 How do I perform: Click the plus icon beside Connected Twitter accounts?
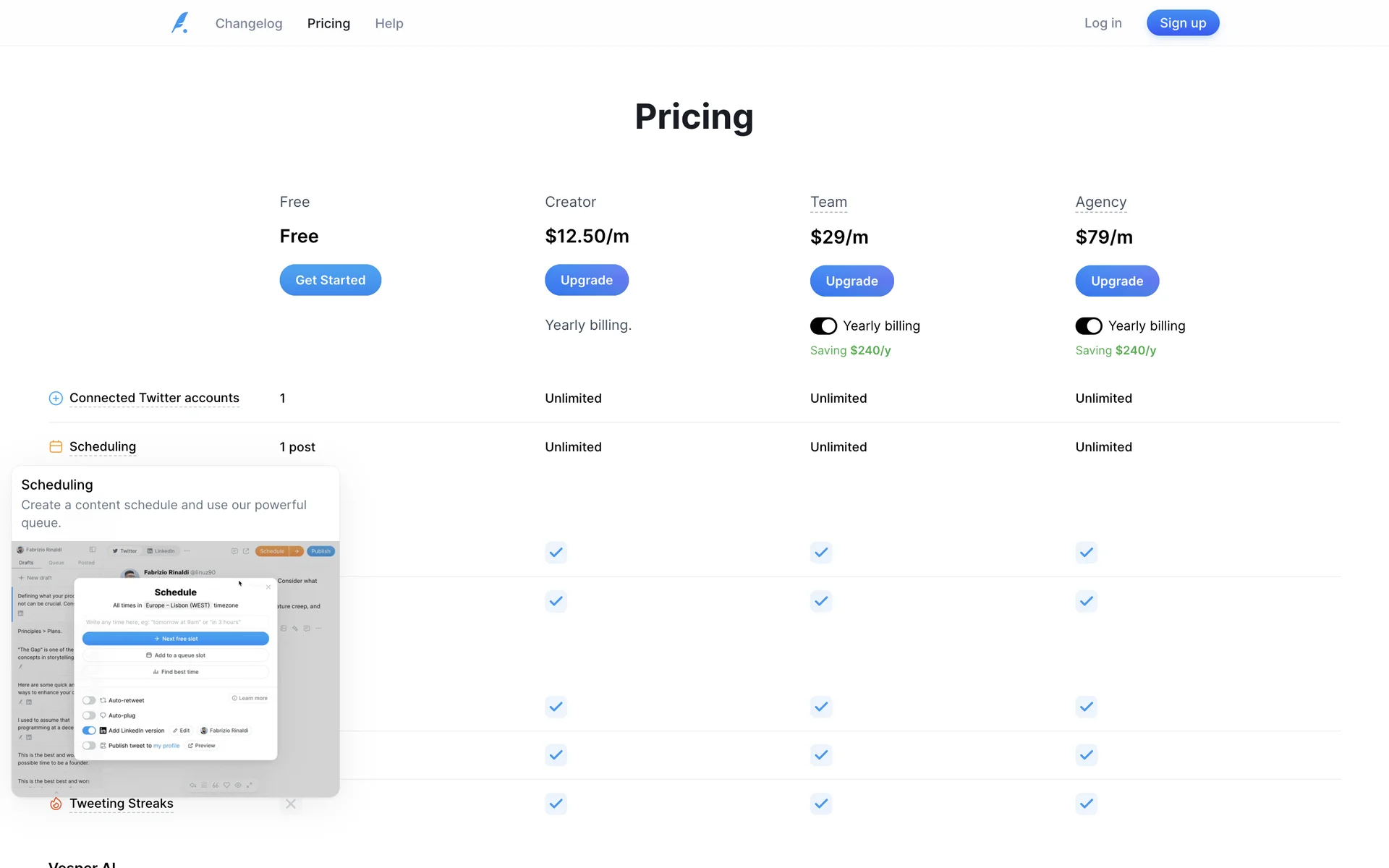[56, 398]
